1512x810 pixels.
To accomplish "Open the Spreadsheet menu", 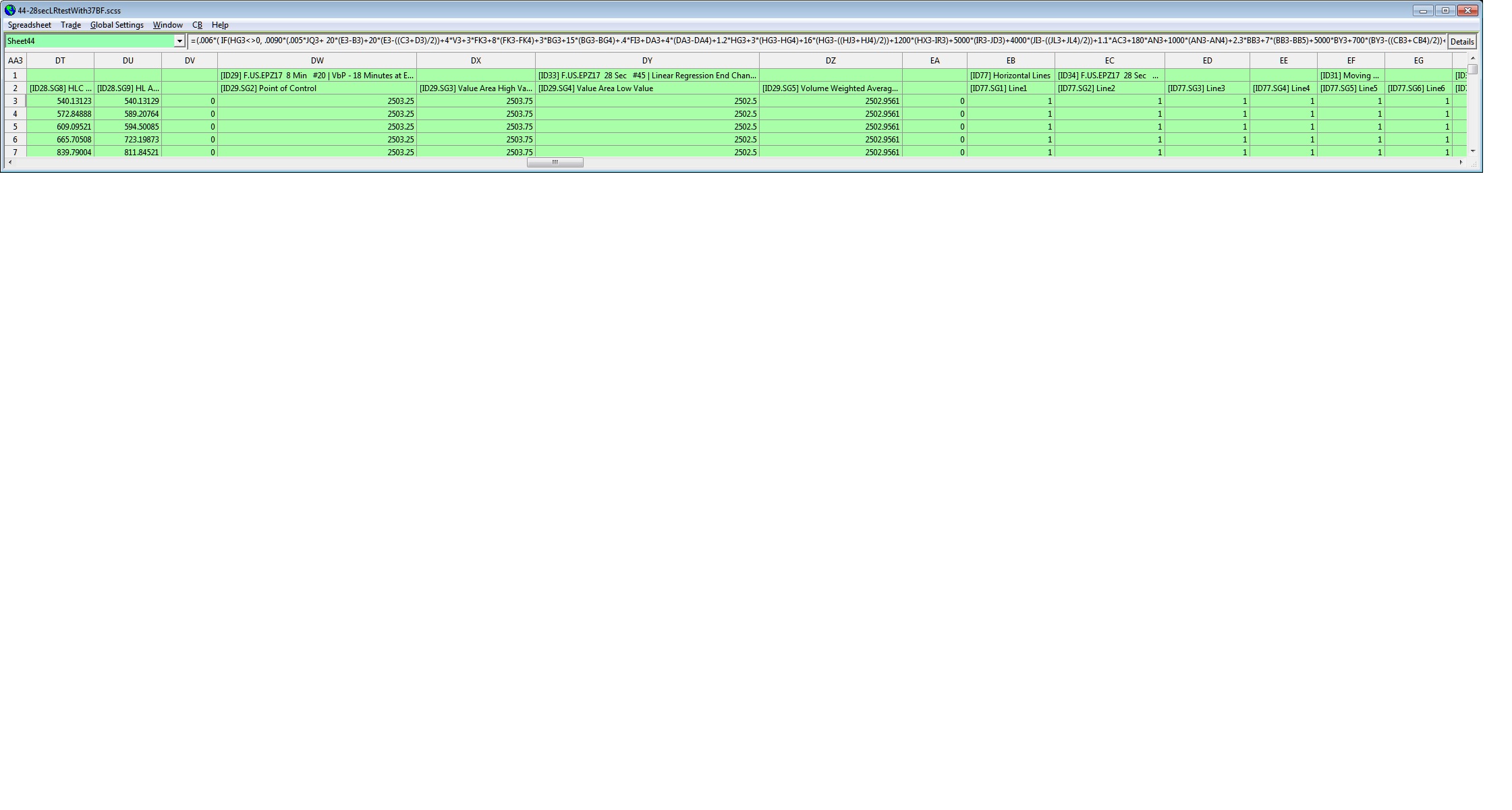I will pos(29,25).
